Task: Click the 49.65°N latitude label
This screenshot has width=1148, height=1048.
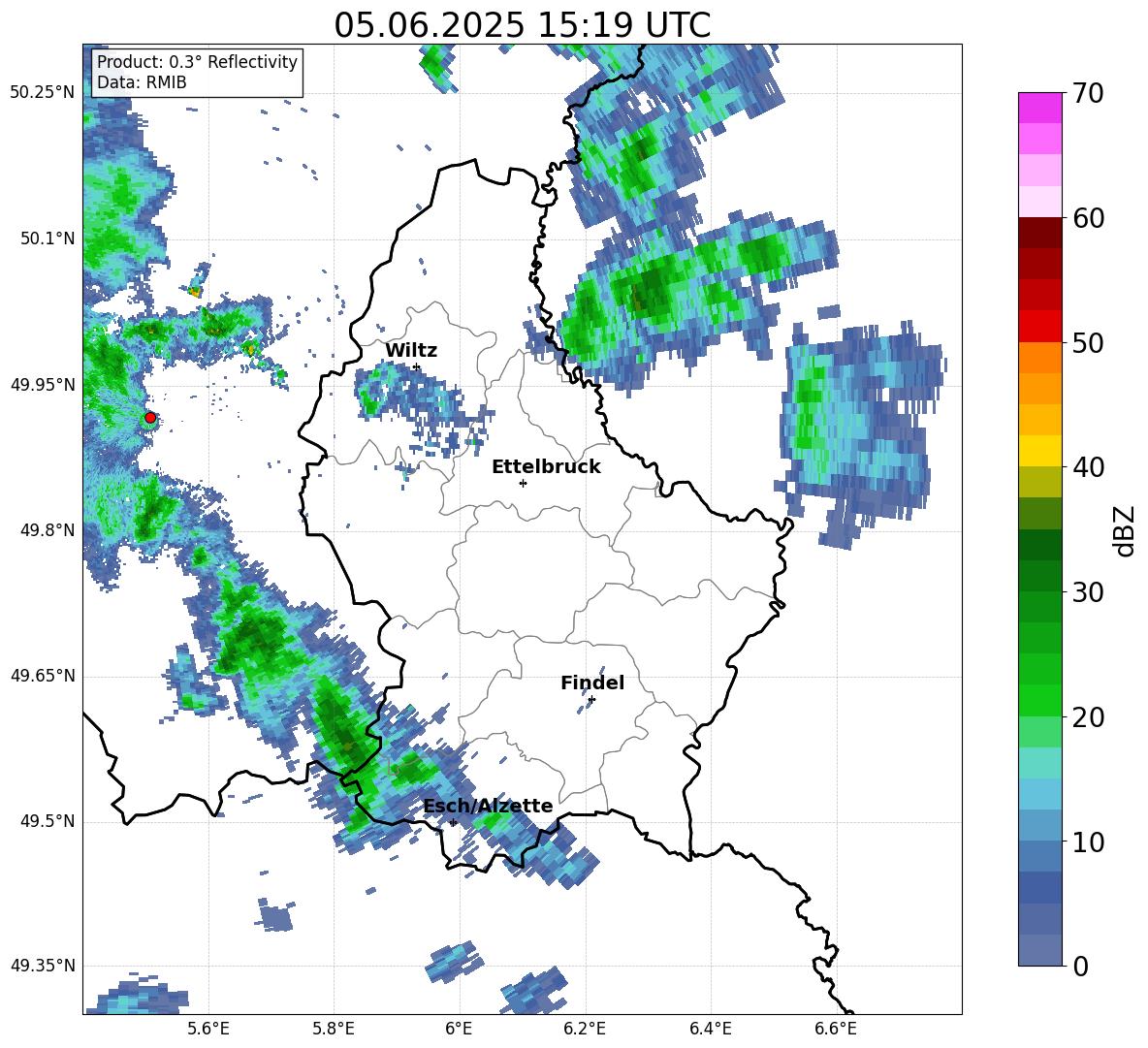Action: (43, 676)
